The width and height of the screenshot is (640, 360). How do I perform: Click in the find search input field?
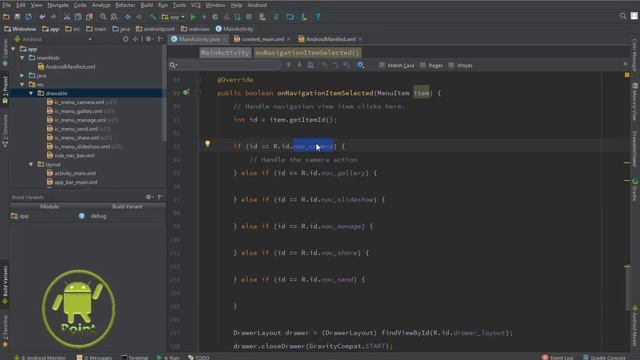[x=229, y=65]
